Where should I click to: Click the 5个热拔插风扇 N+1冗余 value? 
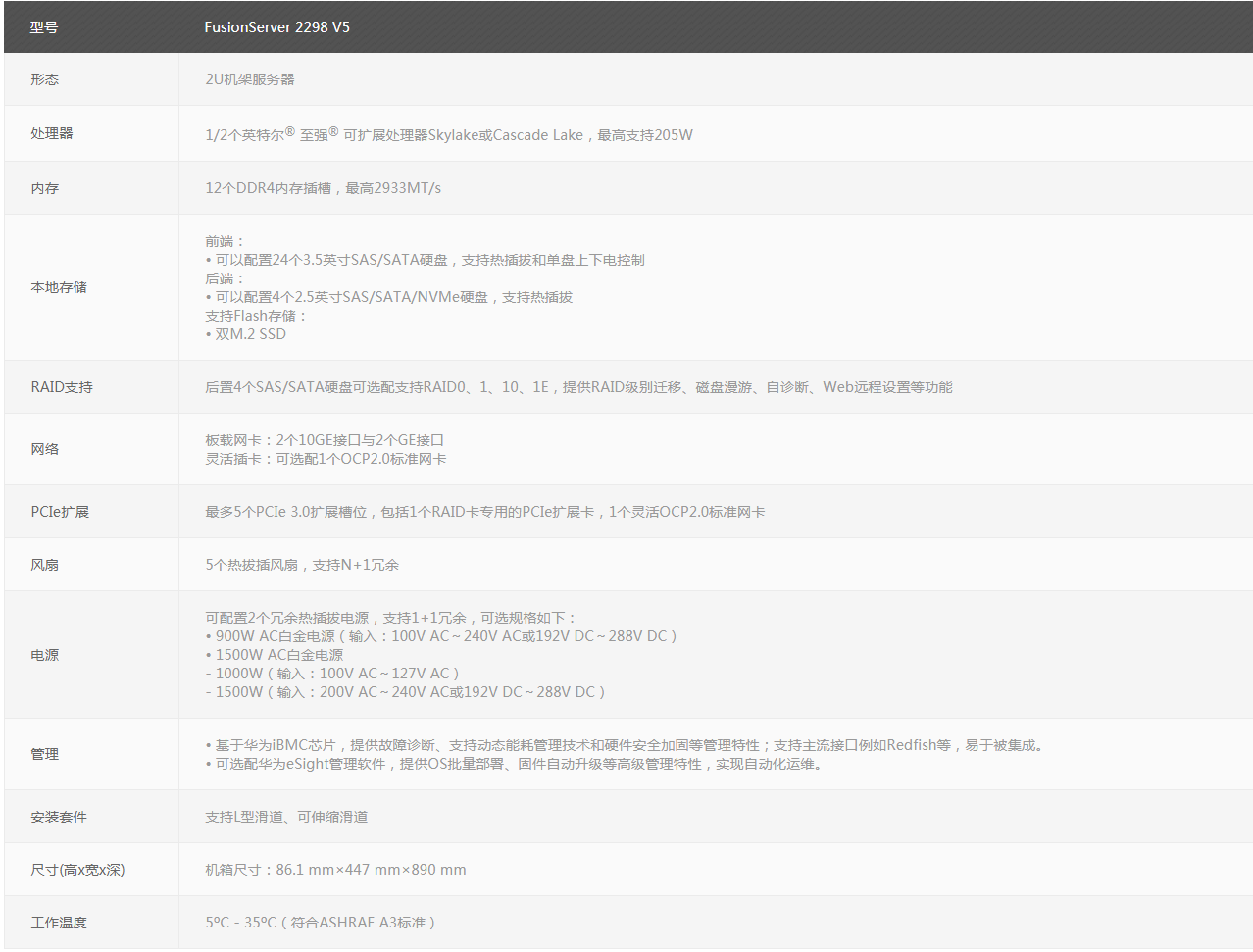coord(302,565)
